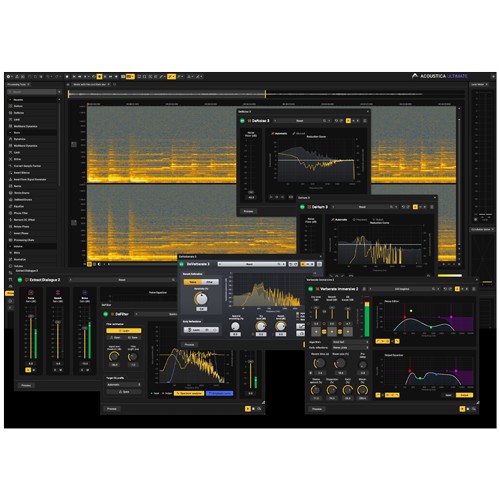Select the Manual mode in DeNoise 3

click(299, 134)
